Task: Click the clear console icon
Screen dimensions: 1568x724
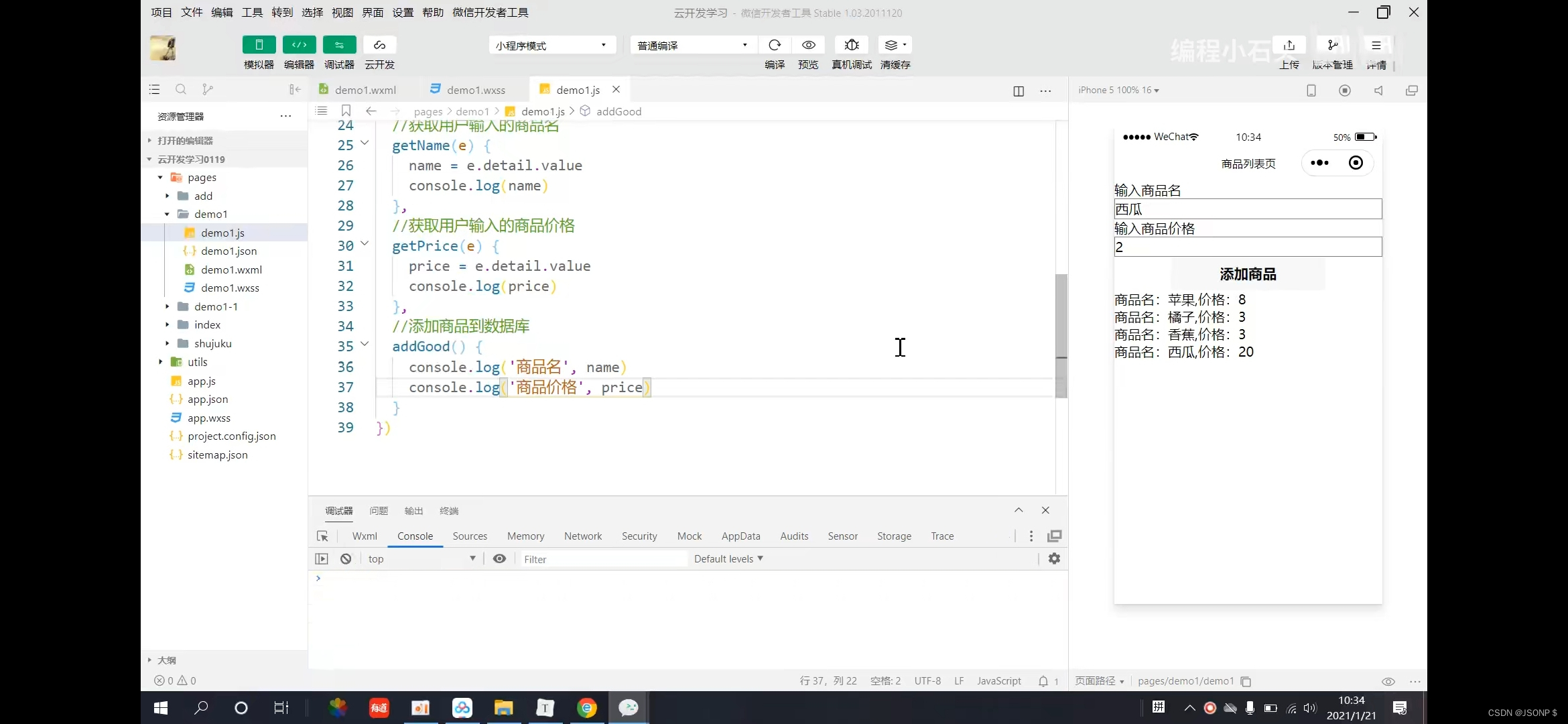Action: click(x=346, y=558)
